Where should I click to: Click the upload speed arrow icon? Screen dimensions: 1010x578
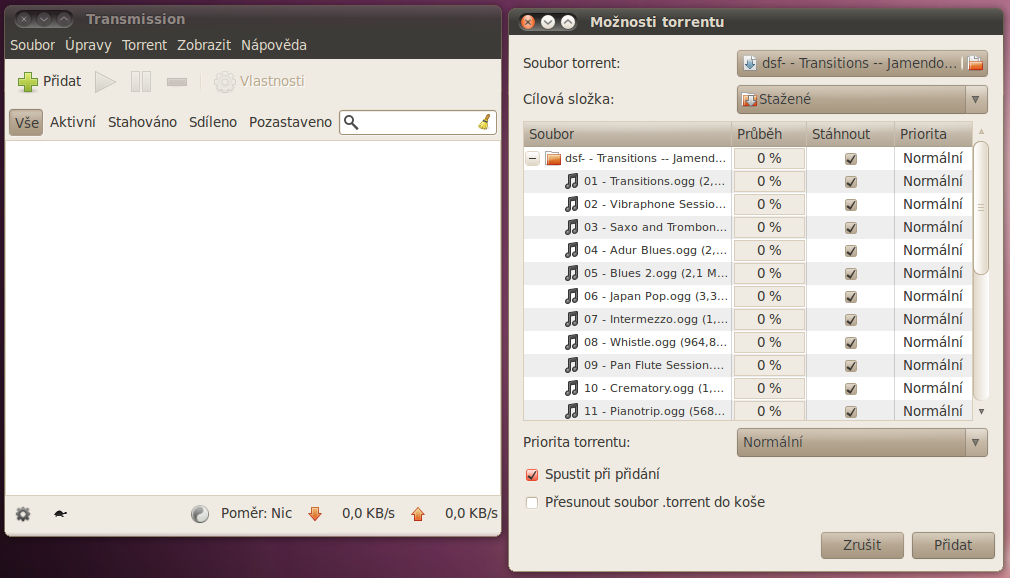(418, 514)
